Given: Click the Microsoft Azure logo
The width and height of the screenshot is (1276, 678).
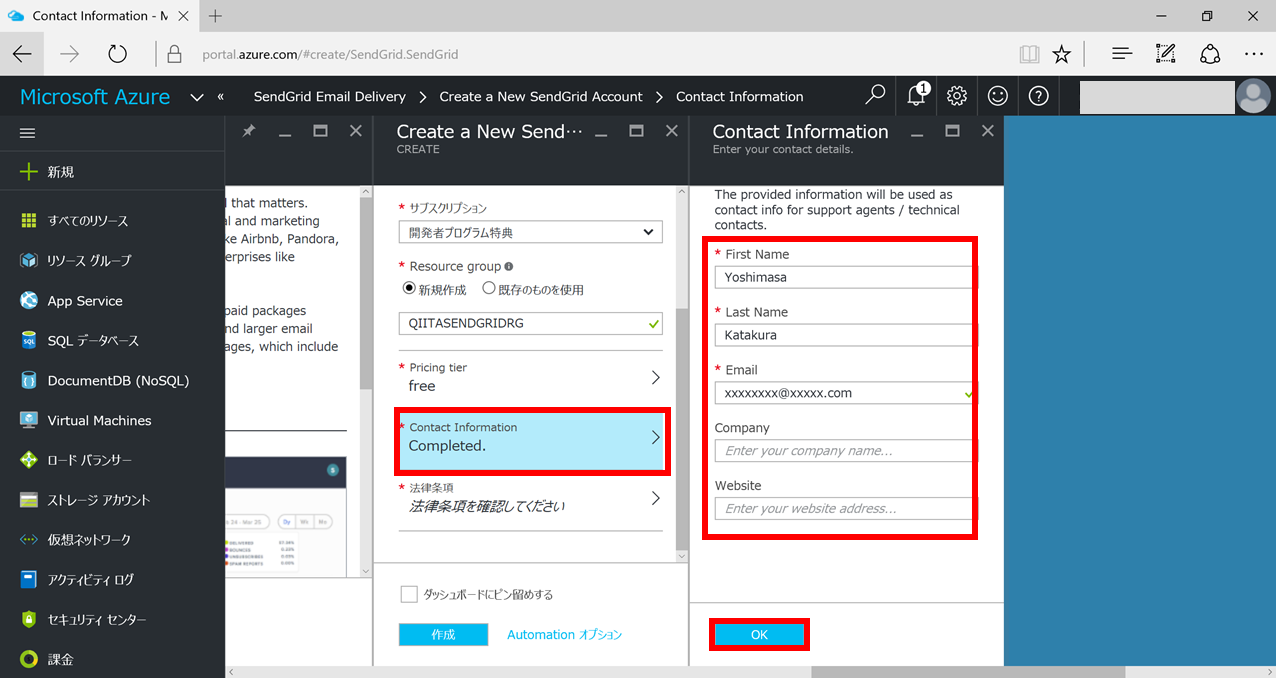Looking at the screenshot, I should pyautogui.click(x=95, y=97).
